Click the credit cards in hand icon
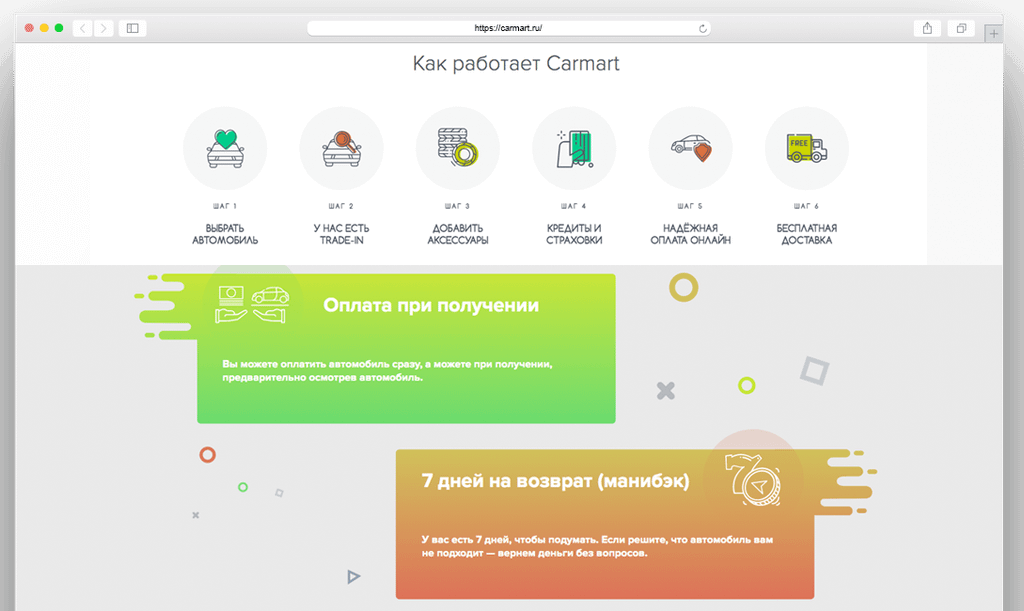1024x611 pixels. 574,148
